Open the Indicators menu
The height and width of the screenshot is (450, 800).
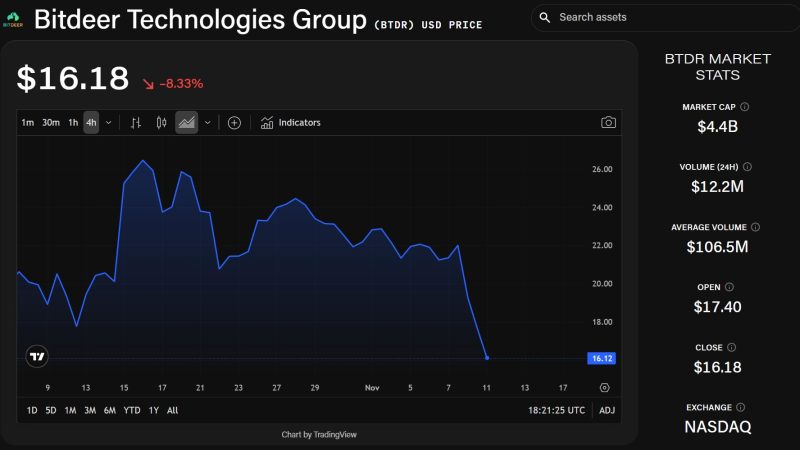290,123
